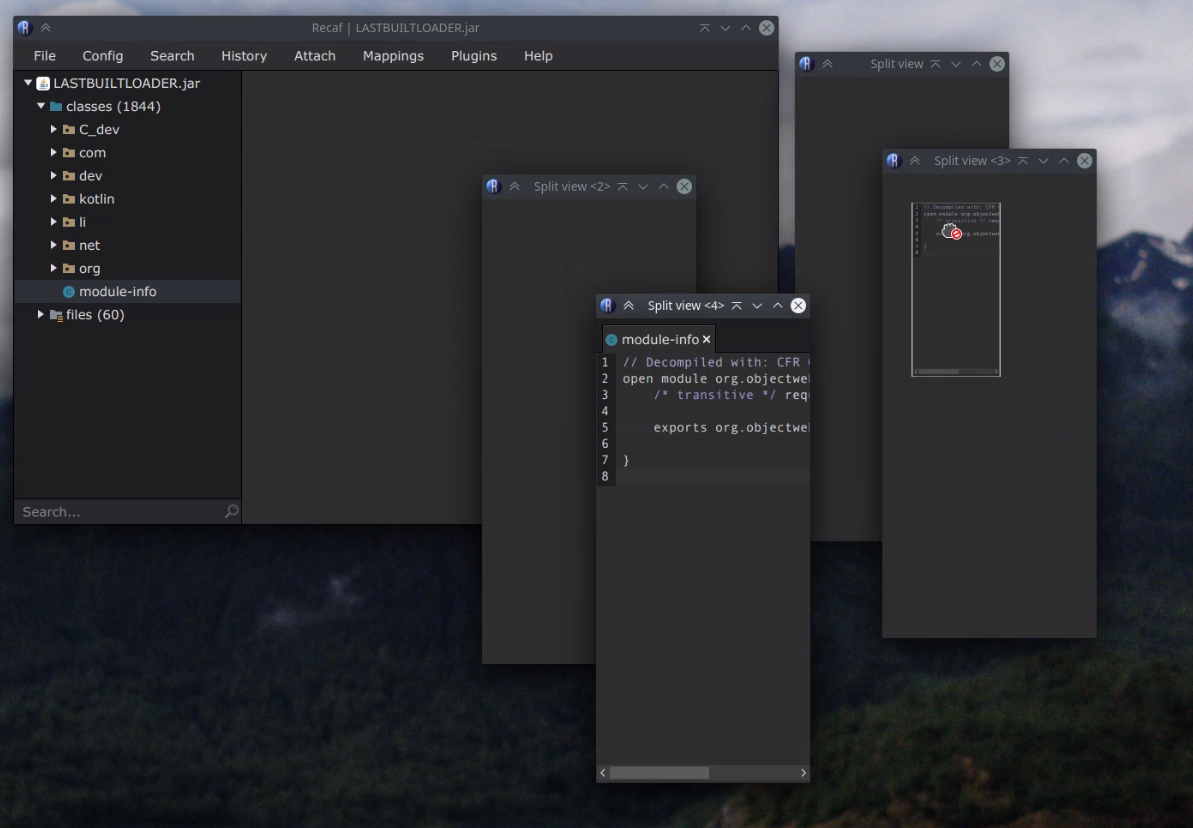
Task: Click the shade double-arrow in Split view <3>
Action: point(915,161)
